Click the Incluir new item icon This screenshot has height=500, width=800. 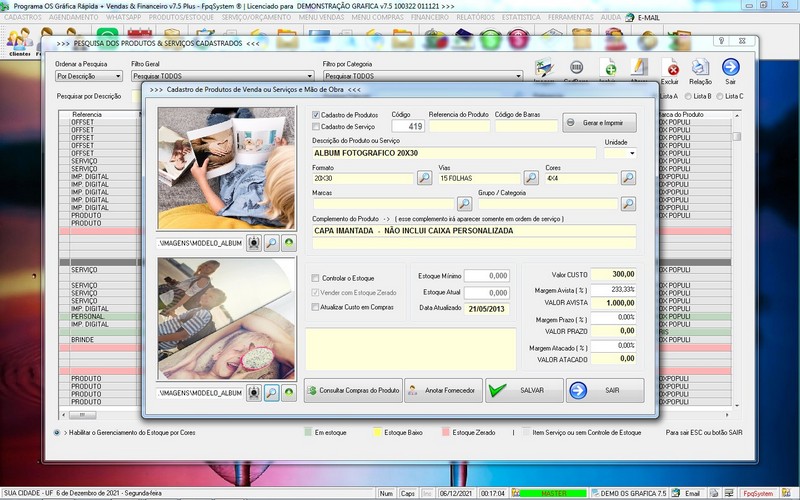(608, 70)
